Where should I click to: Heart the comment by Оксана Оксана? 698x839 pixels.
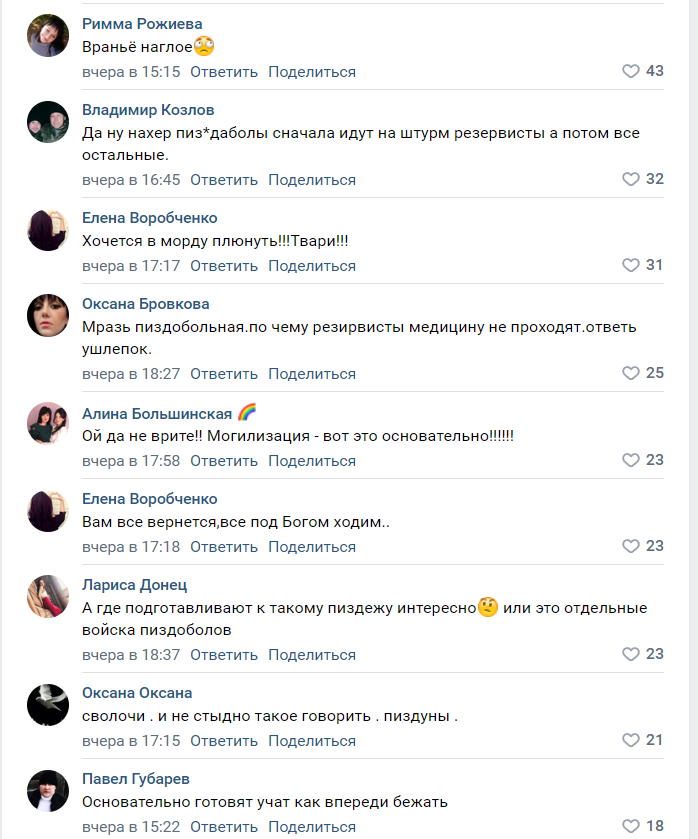coord(631,741)
